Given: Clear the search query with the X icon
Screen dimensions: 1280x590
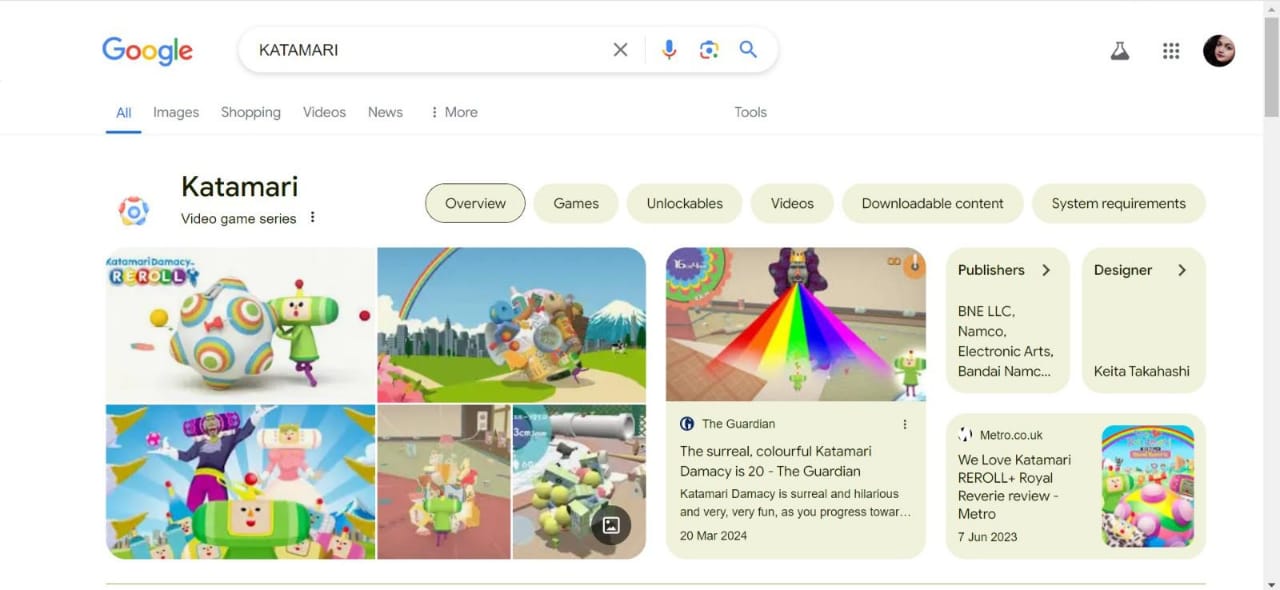Looking at the screenshot, I should [x=620, y=49].
